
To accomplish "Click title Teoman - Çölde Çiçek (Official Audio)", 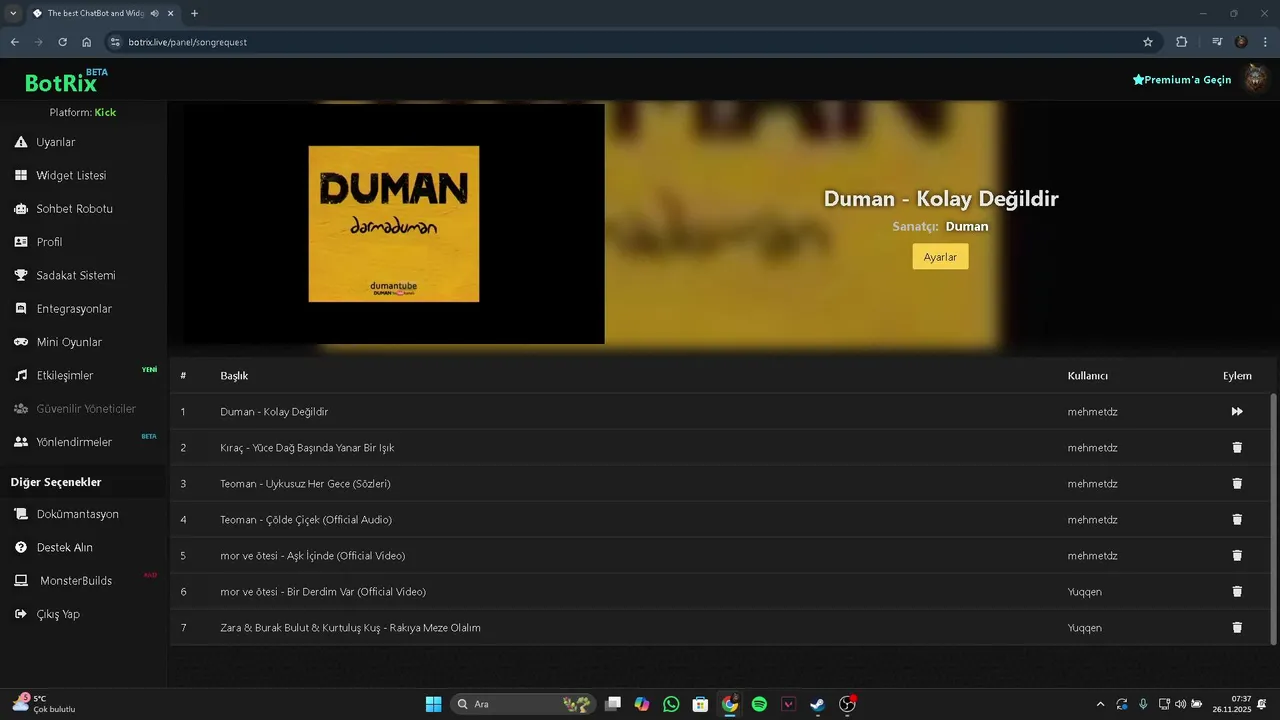I will point(306,520).
